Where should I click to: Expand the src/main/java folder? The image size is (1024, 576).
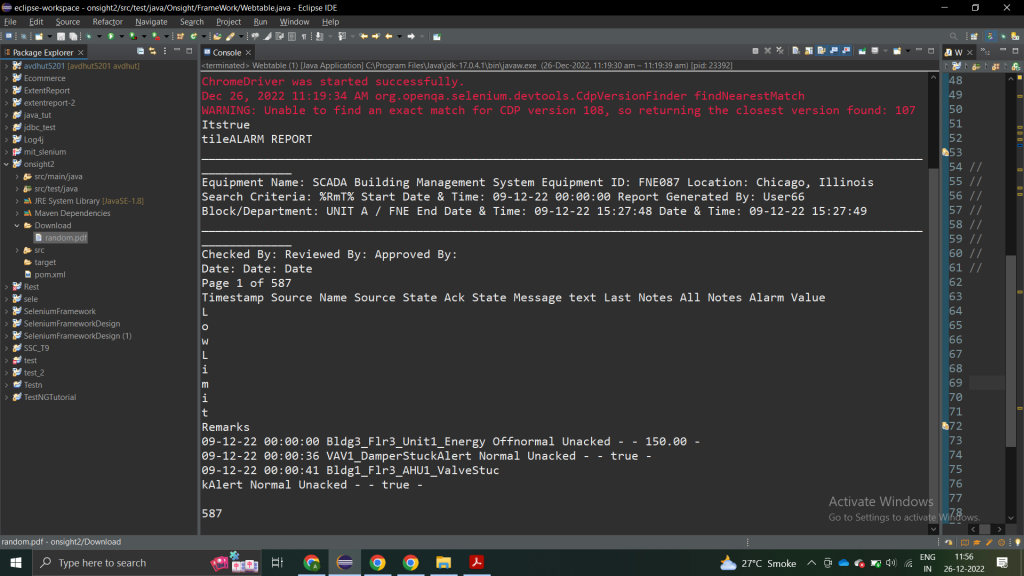tap(17, 176)
